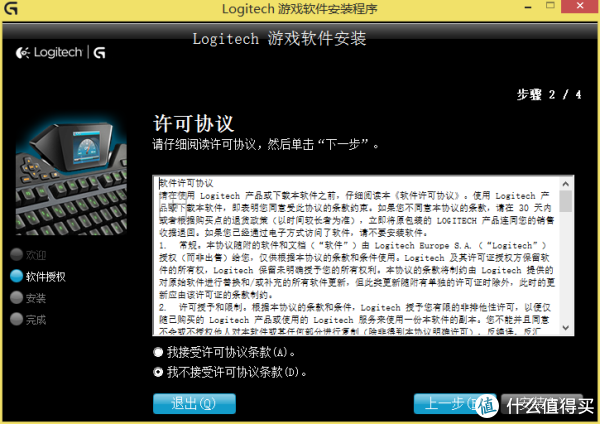
Task: Click the license scrollbar down arrow
Action: point(566,328)
